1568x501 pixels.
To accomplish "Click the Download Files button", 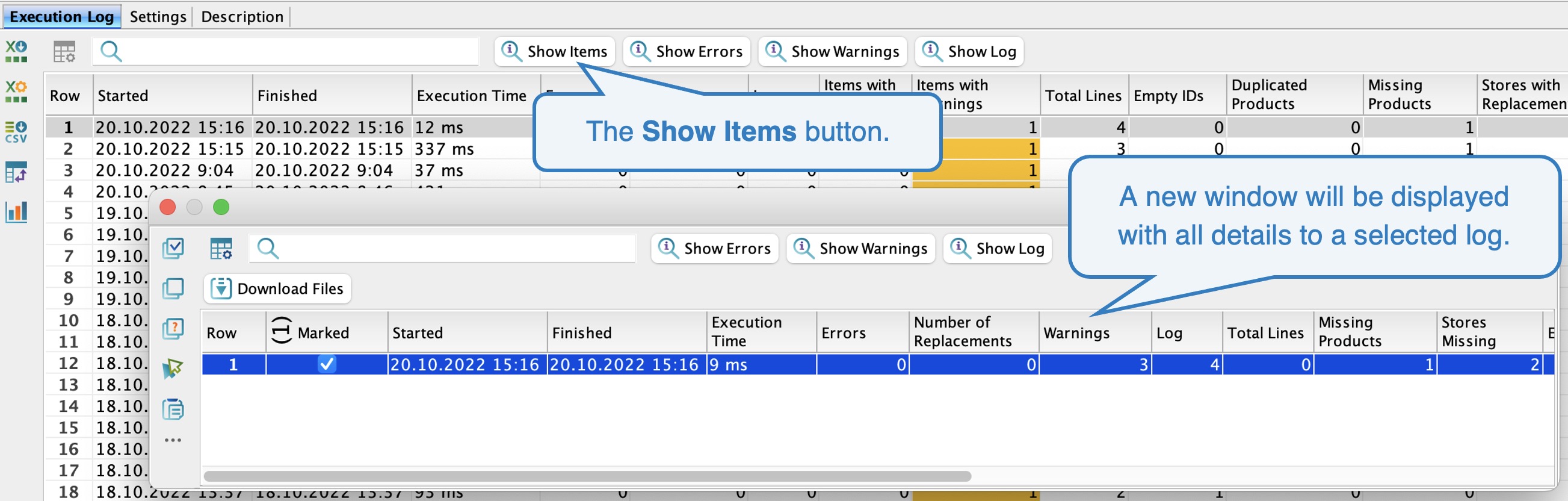I will (x=277, y=289).
